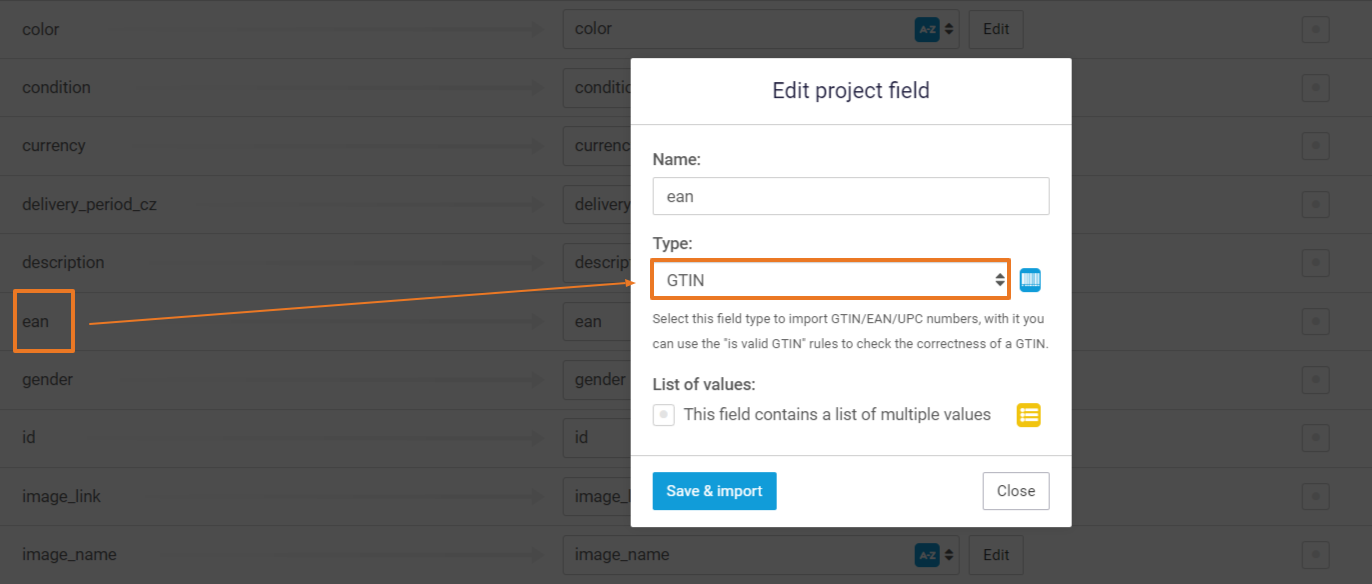Image resolution: width=1372 pixels, height=584 pixels.
Task: Click the A-Z text icon in the color row
Action: 927,29
